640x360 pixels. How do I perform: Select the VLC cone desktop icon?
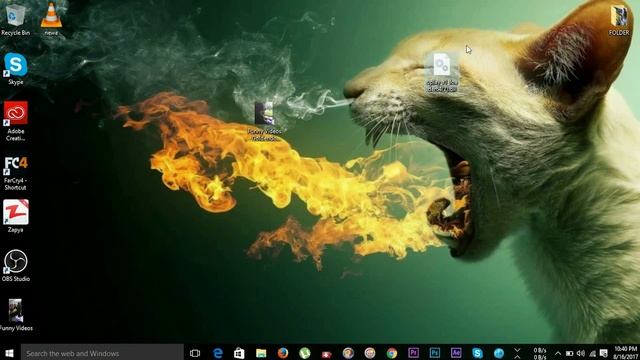point(51,19)
